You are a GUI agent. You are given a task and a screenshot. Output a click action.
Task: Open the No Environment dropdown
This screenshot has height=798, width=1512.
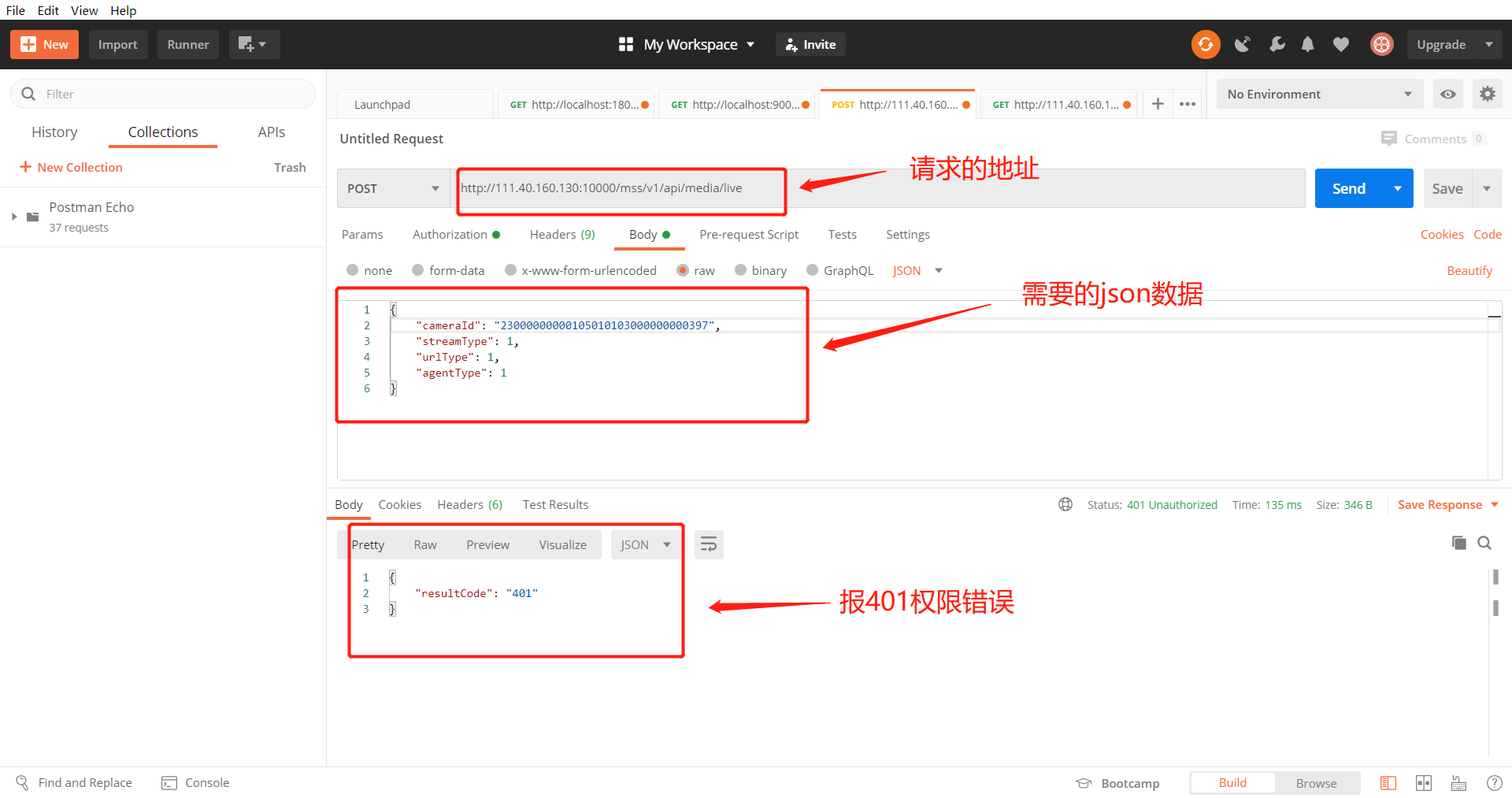(1320, 95)
